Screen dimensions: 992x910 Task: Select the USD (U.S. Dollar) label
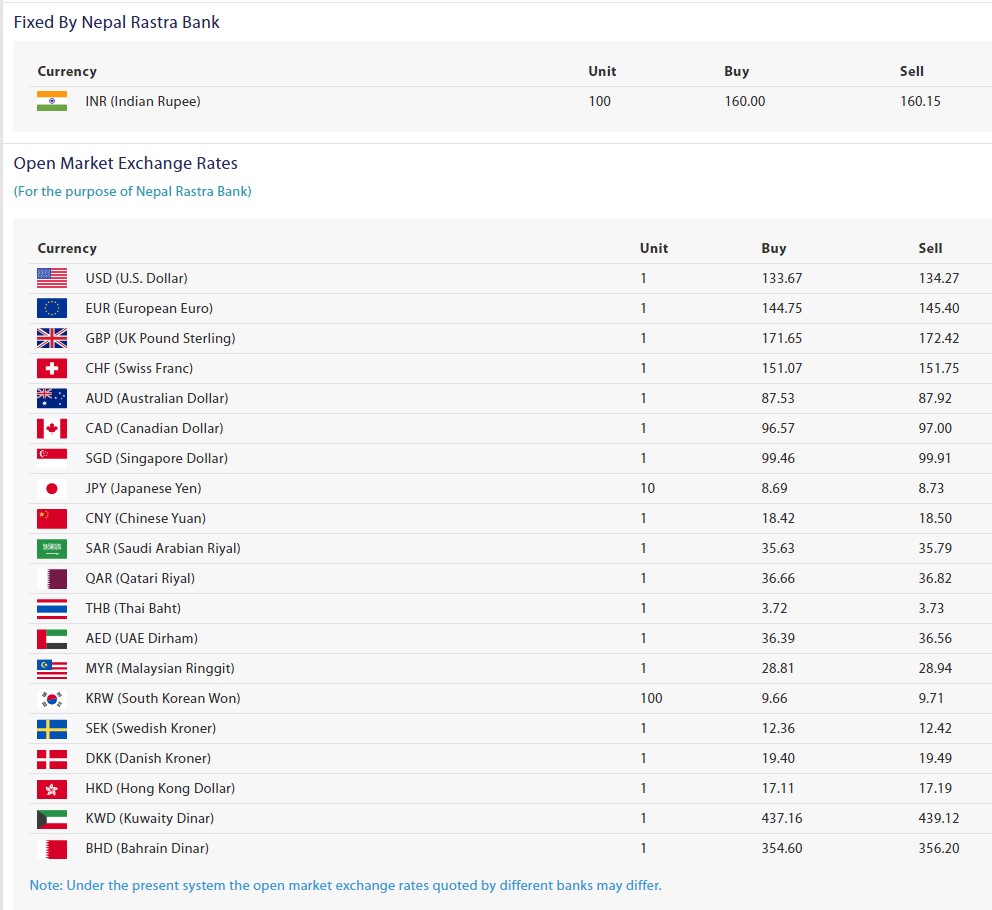(x=136, y=278)
